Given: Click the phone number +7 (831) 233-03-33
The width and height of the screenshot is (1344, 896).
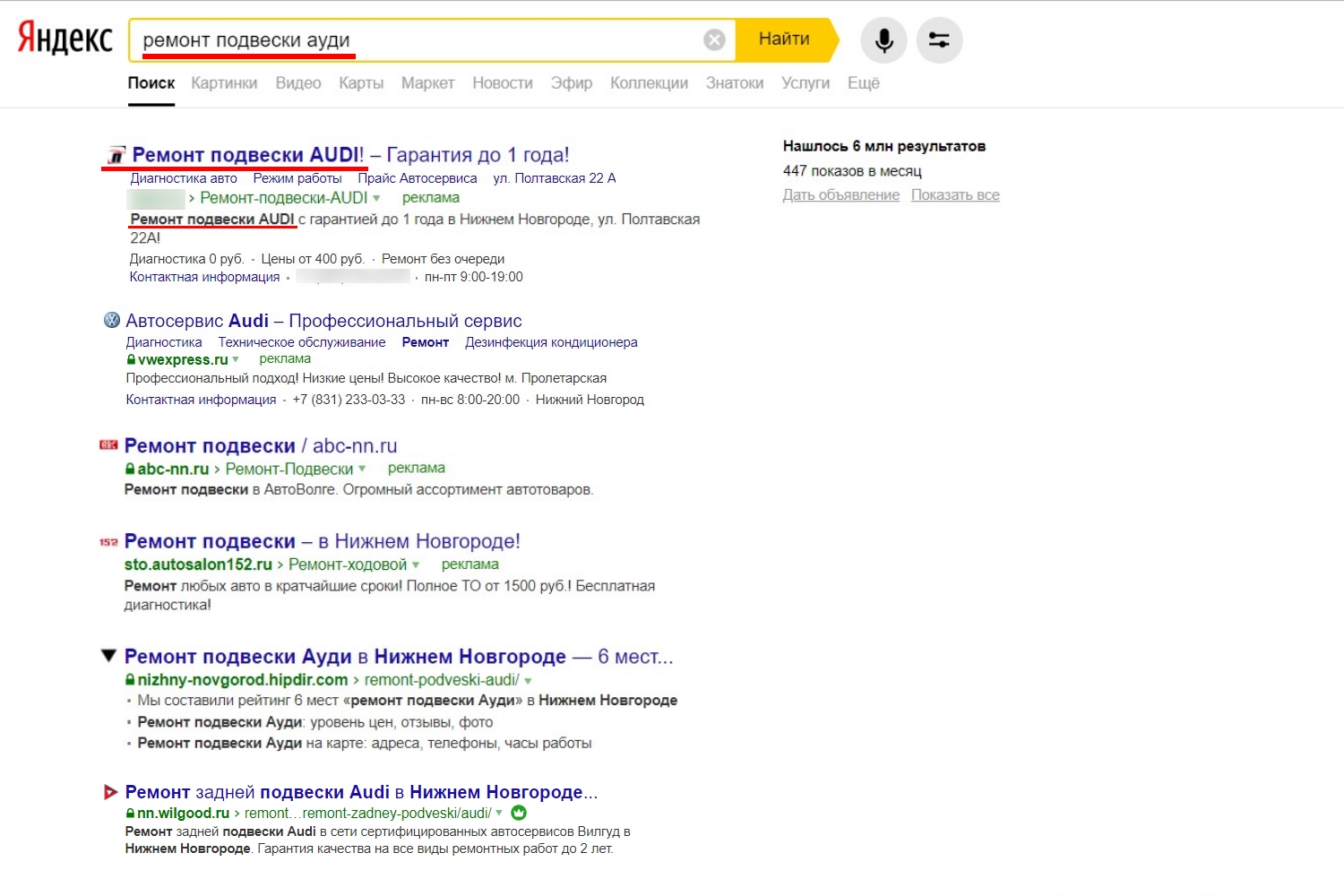Looking at the screenshot, I should [x=349, y=400].
